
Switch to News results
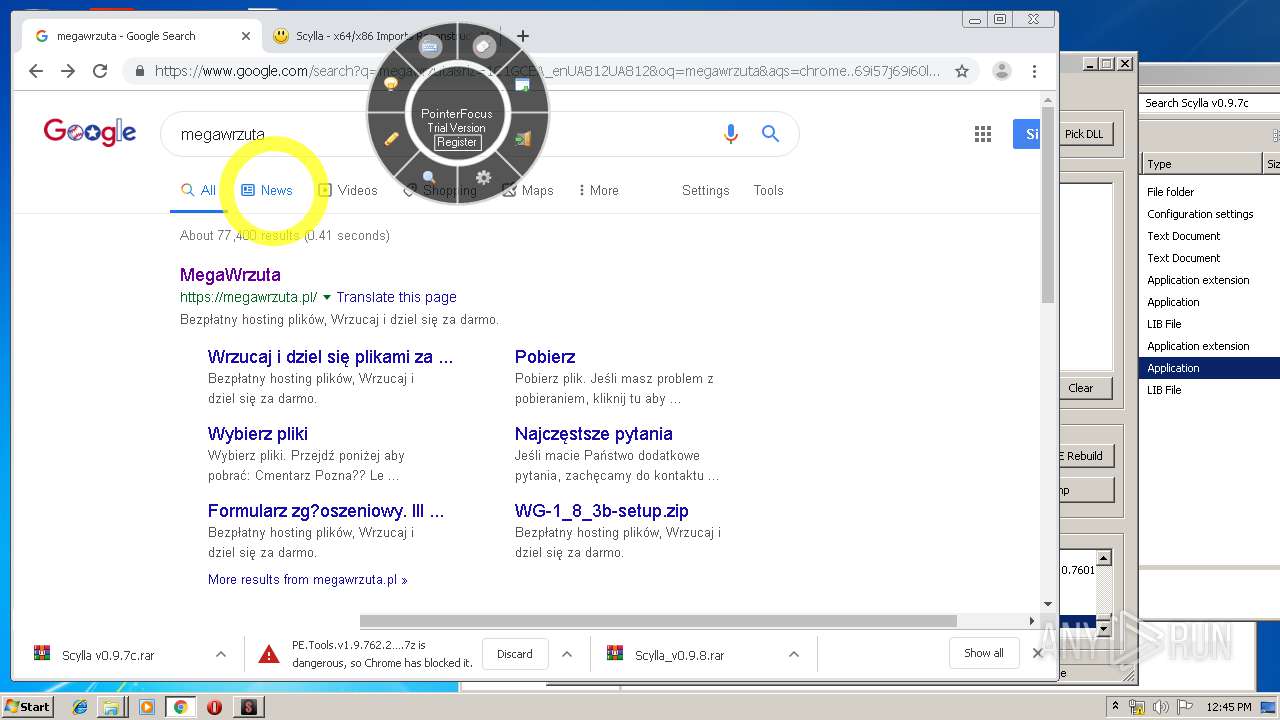click(x=267, y=190)
